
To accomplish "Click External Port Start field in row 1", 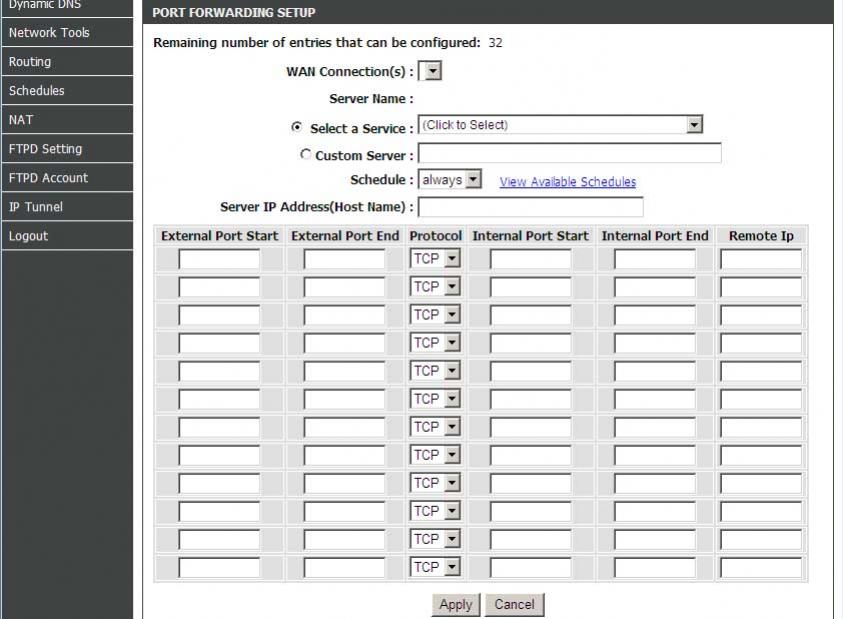I will (219, 259).
